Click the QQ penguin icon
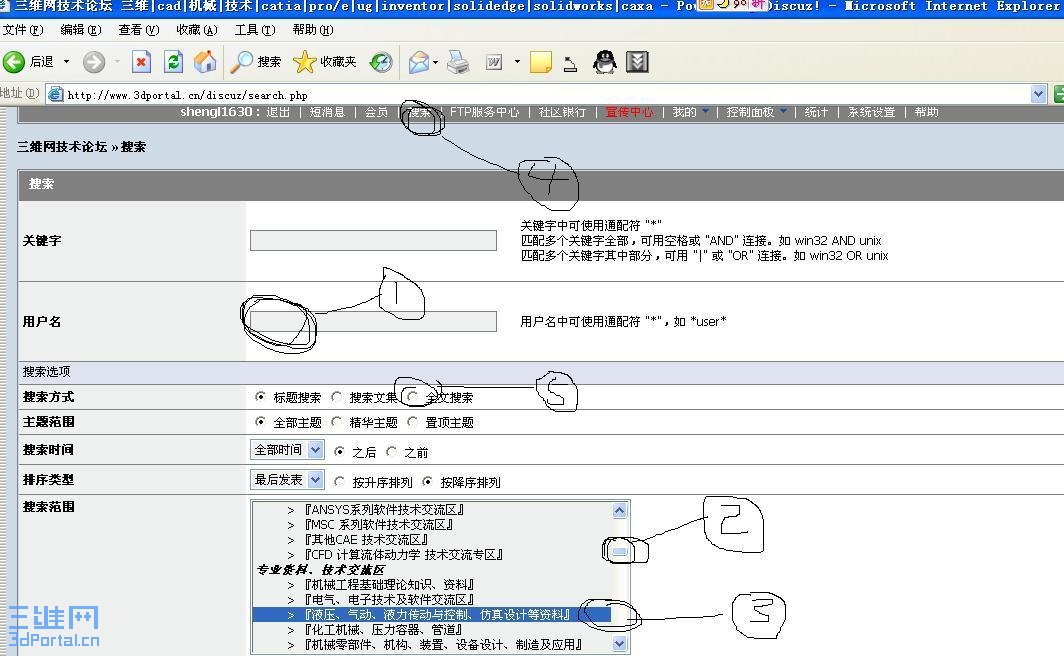The image size is (1064, 656). [605, 62]
